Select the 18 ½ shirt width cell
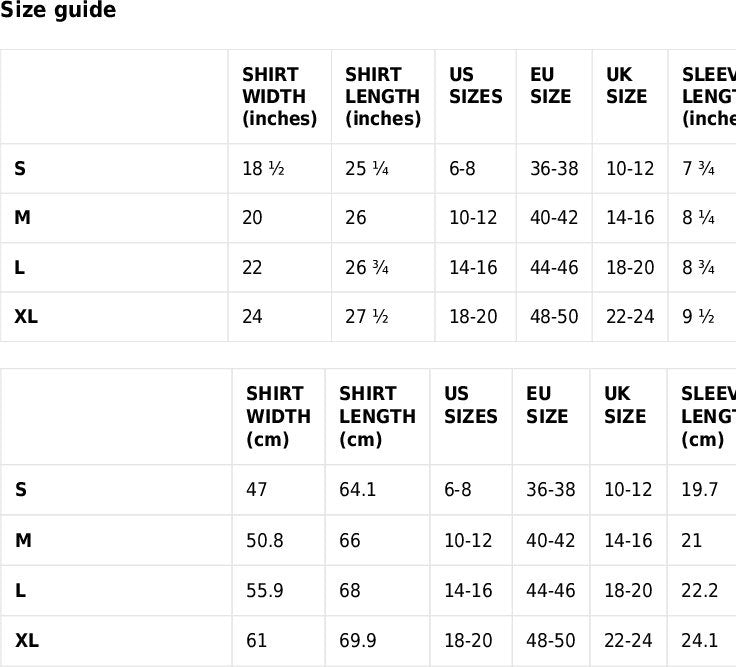 (x=263, y=169)
